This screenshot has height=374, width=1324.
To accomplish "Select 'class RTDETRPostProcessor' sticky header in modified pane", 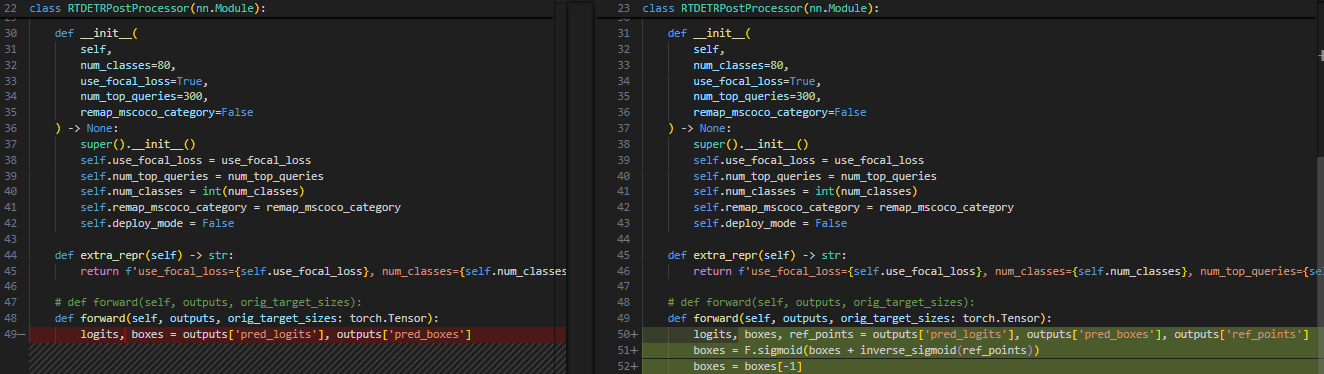I will click(x=761, y=8).
